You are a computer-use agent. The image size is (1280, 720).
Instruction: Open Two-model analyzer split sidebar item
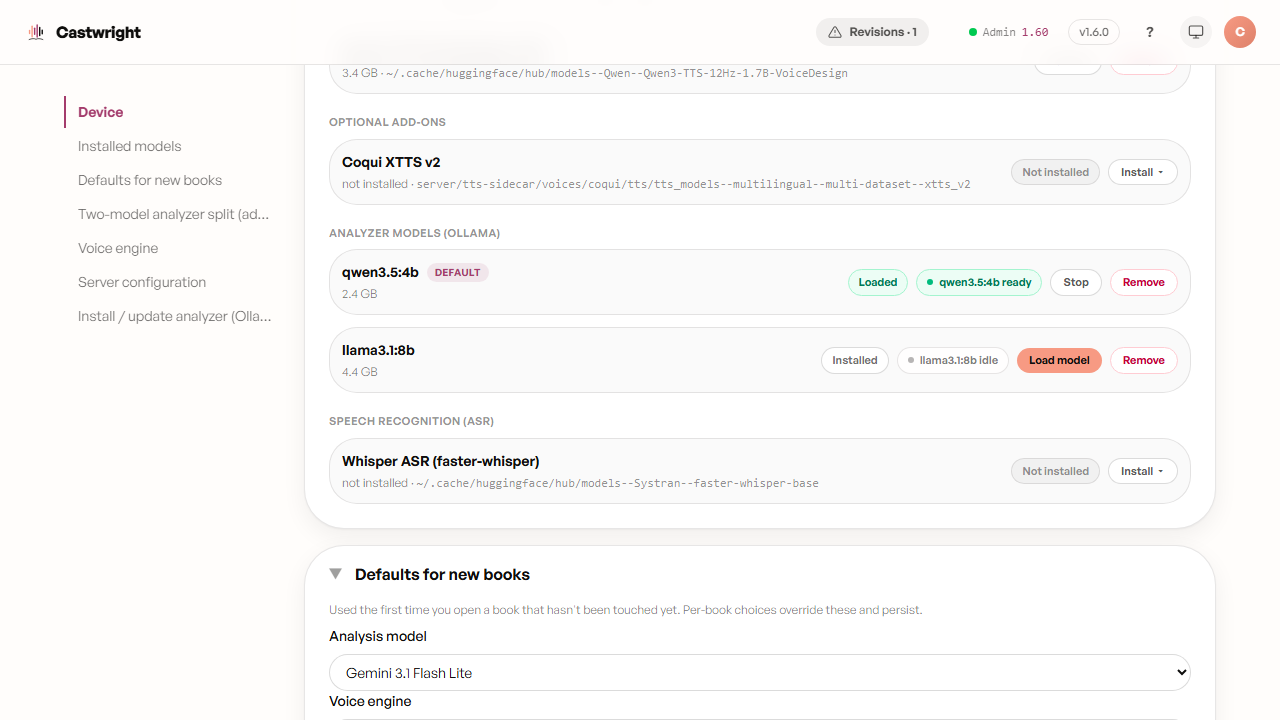coord(174,214)
